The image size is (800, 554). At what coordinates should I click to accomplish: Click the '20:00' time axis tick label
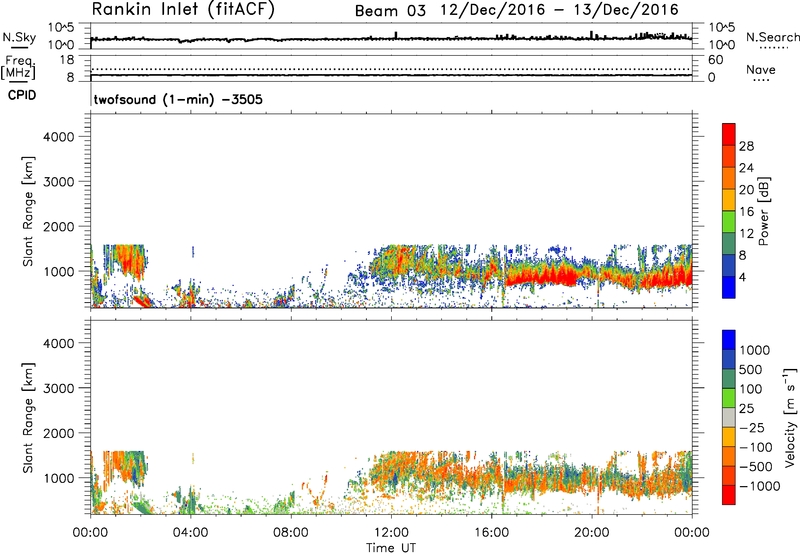(592, 533)
